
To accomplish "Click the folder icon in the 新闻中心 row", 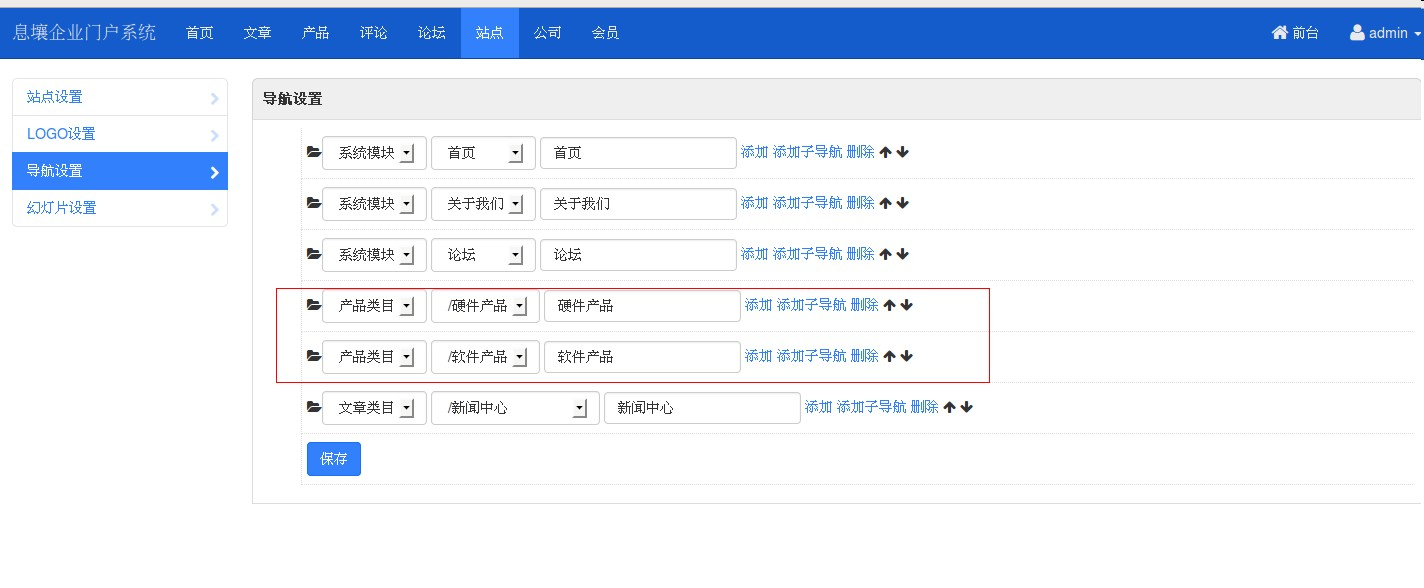I will point(313,407).
